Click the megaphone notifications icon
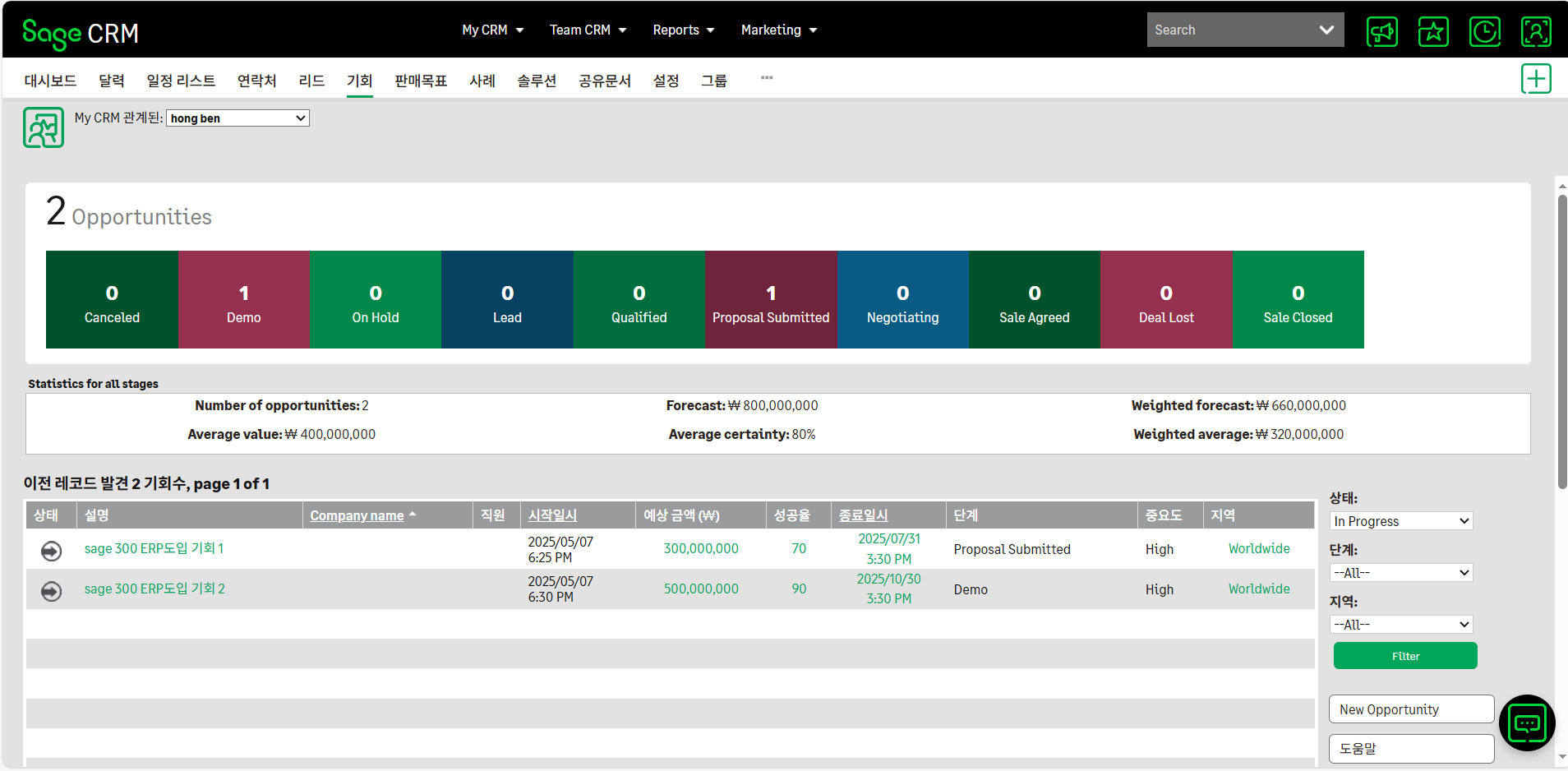The height and width of the screenshot is (771, 1568). tap(1381, 32)
